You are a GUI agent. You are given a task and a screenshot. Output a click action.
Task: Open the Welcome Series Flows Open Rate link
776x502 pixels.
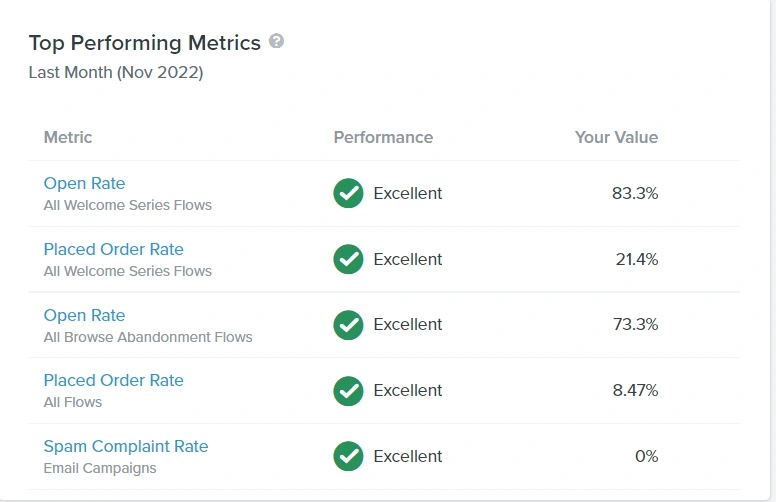(84, 183)
